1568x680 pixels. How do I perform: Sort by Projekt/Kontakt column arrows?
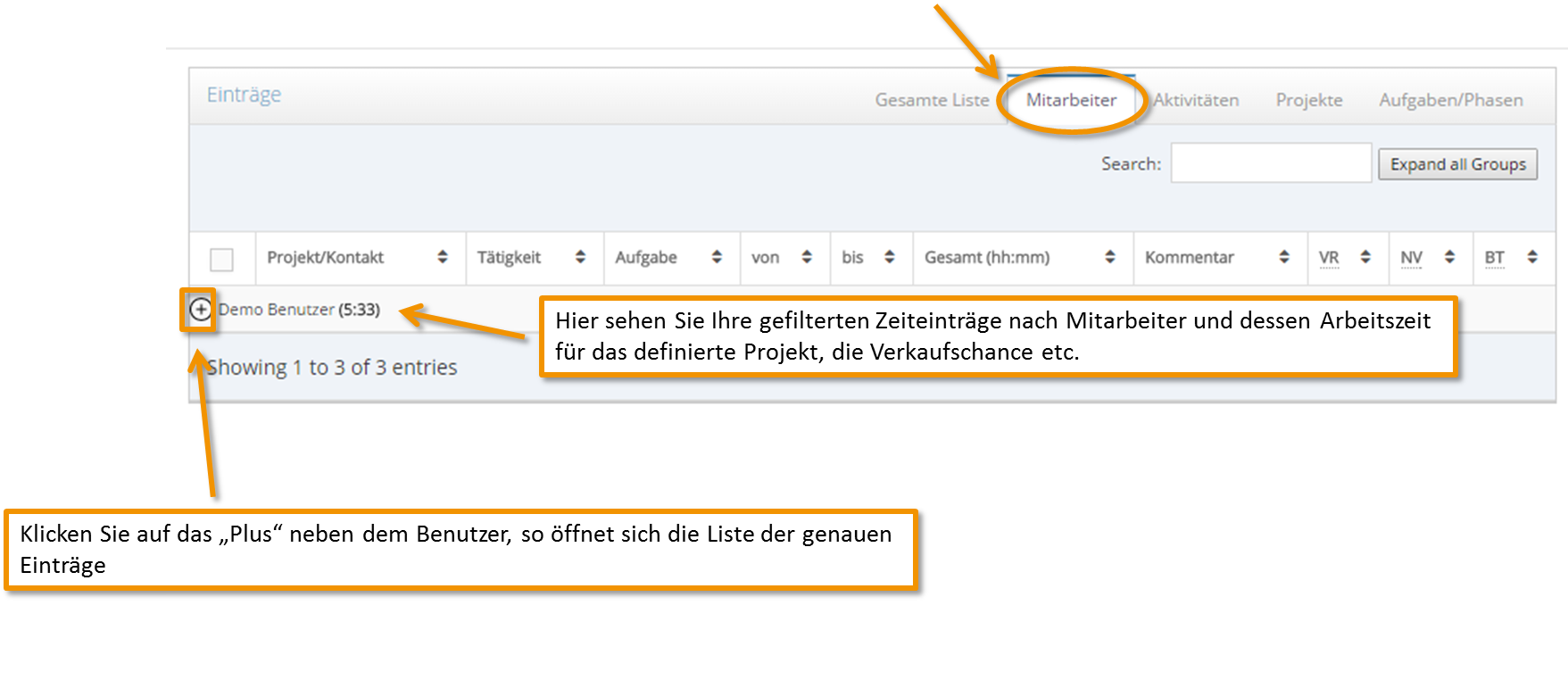click(442, 257)
